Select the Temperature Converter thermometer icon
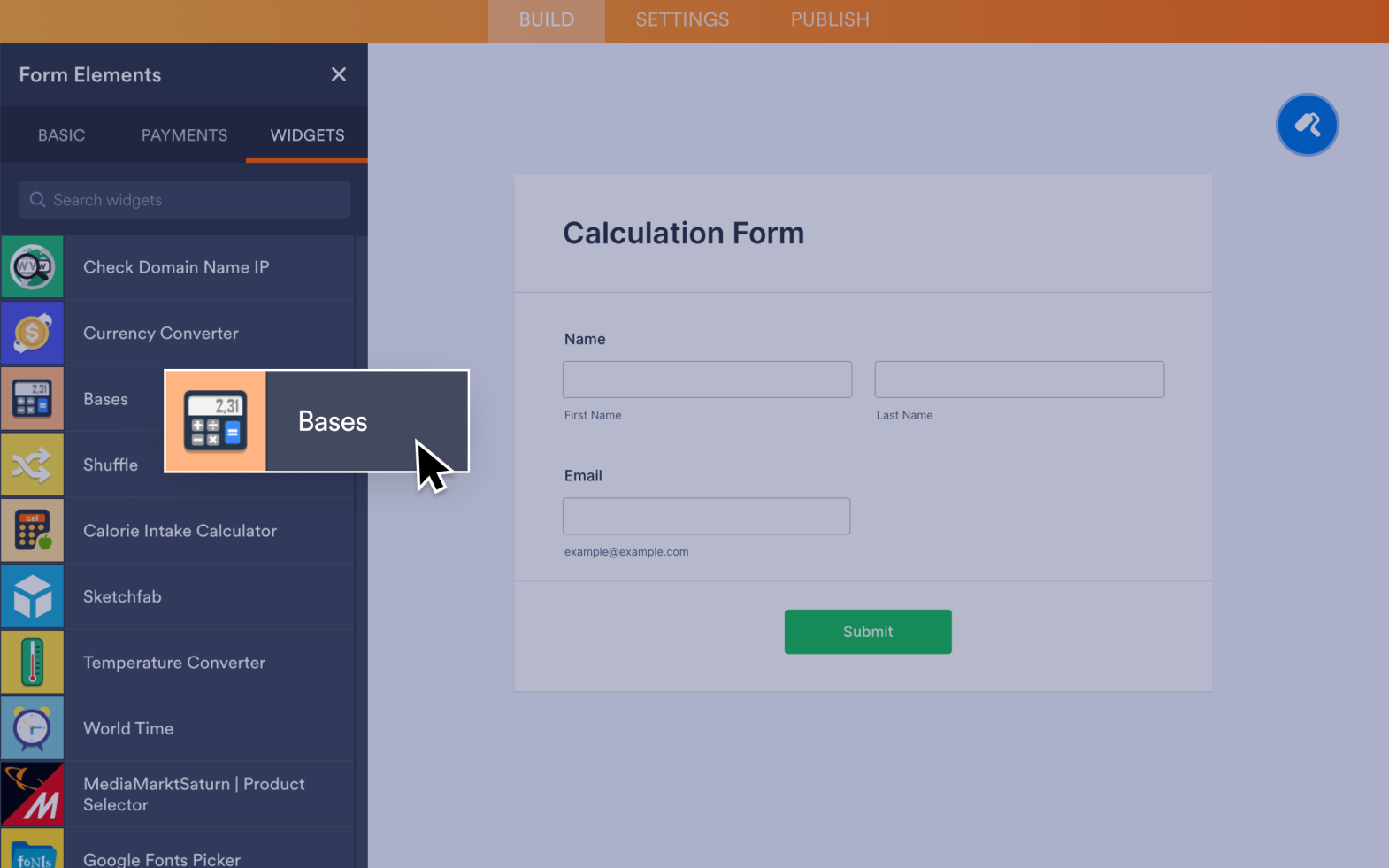The image size is (1389, 868). click(32, 662)
